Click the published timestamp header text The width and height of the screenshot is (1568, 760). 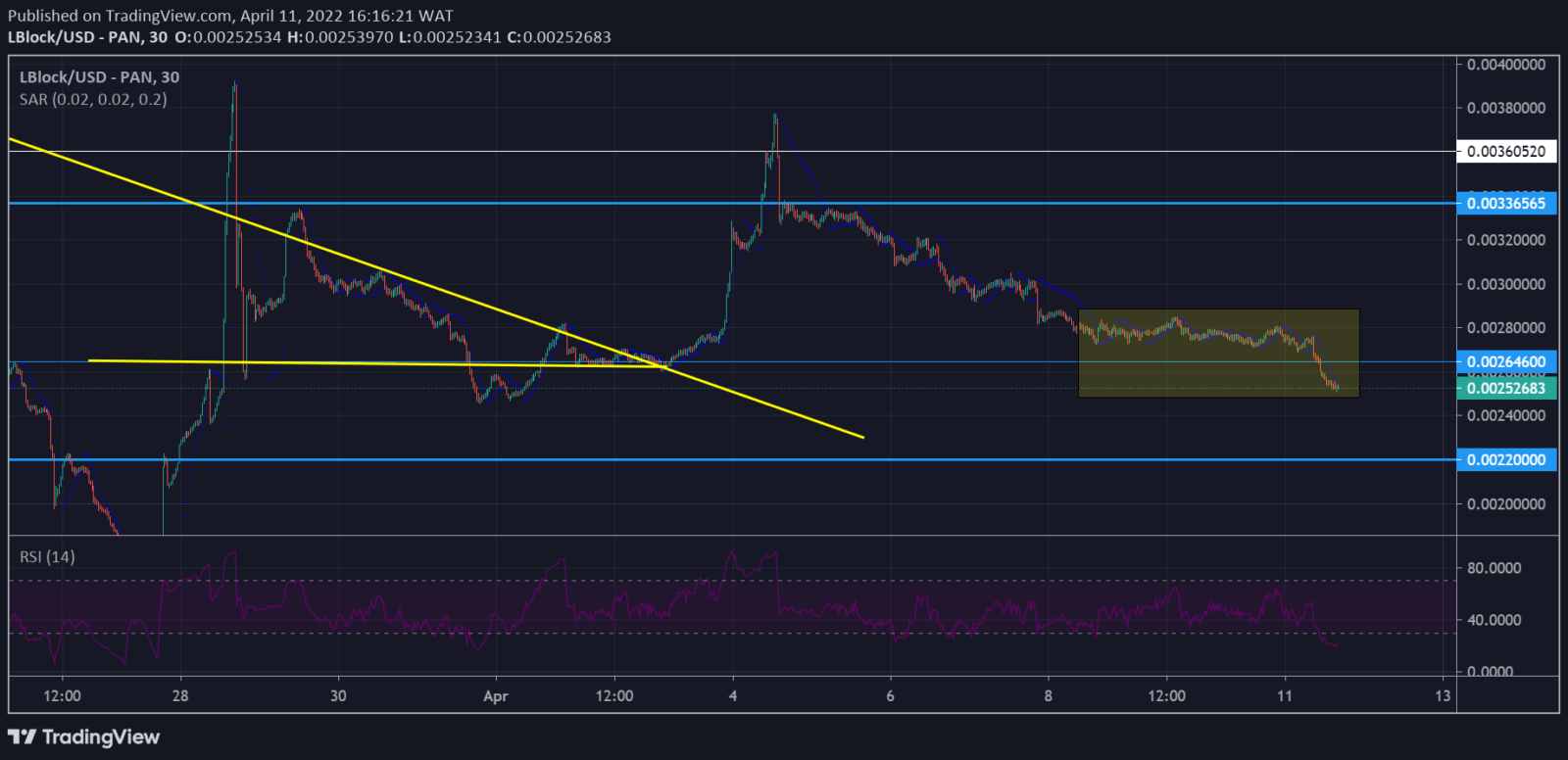(x=230, y=16)
